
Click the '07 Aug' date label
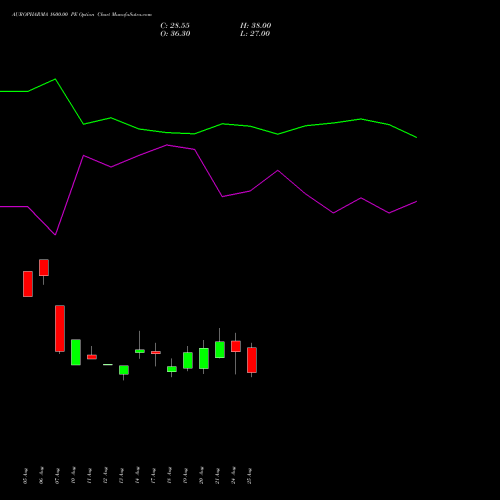tap(58, 476)
